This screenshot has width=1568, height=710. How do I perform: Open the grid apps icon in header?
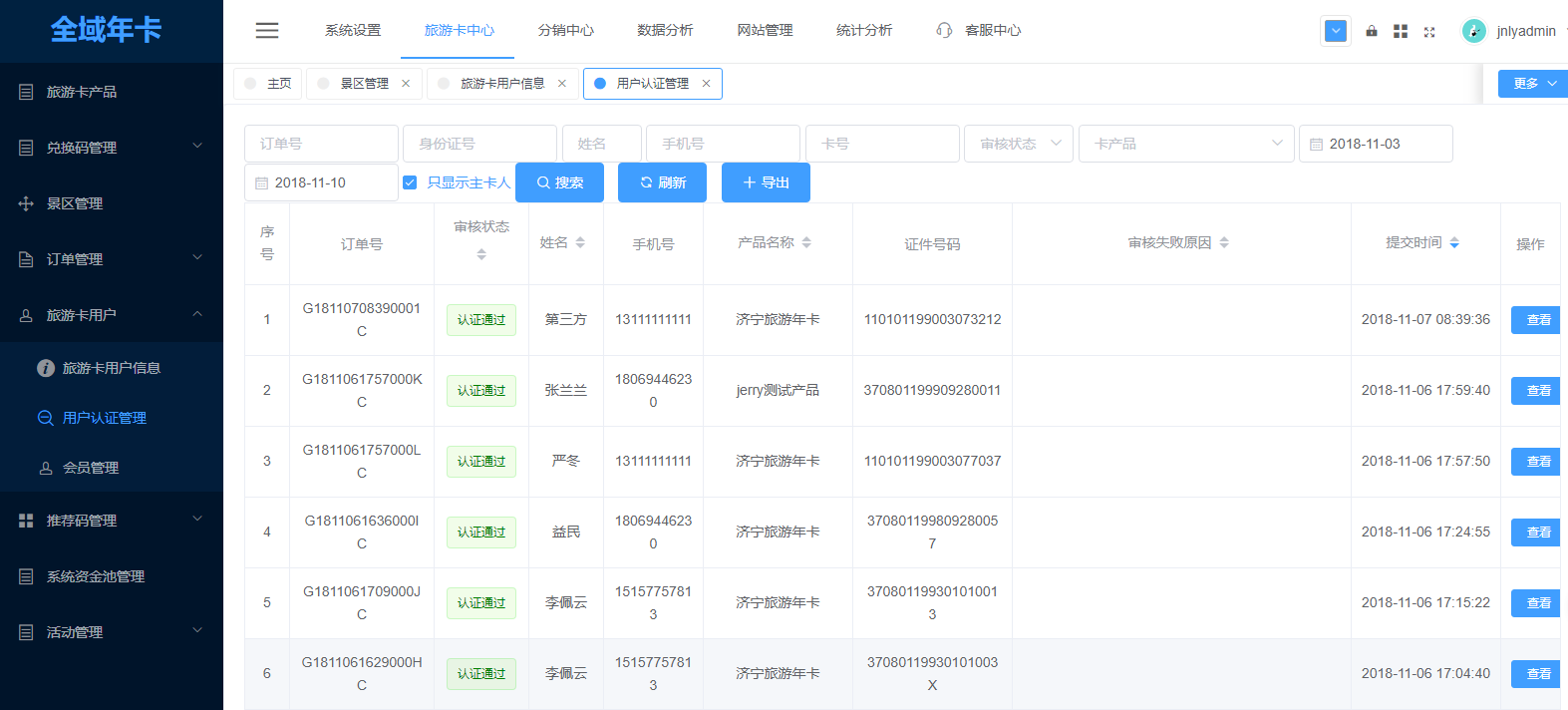point(1401,31)
